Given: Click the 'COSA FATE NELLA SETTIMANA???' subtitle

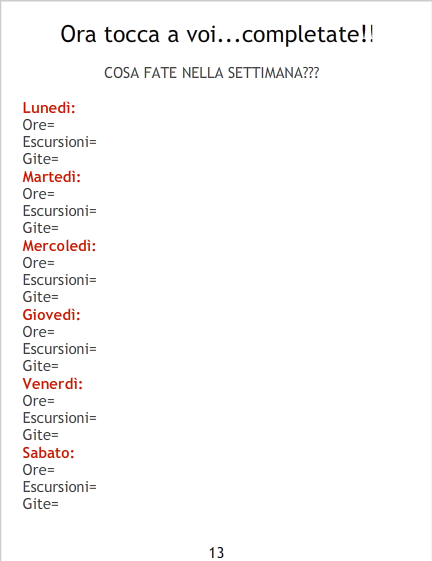Looking at the screenshot, I should tap(212, 73).
